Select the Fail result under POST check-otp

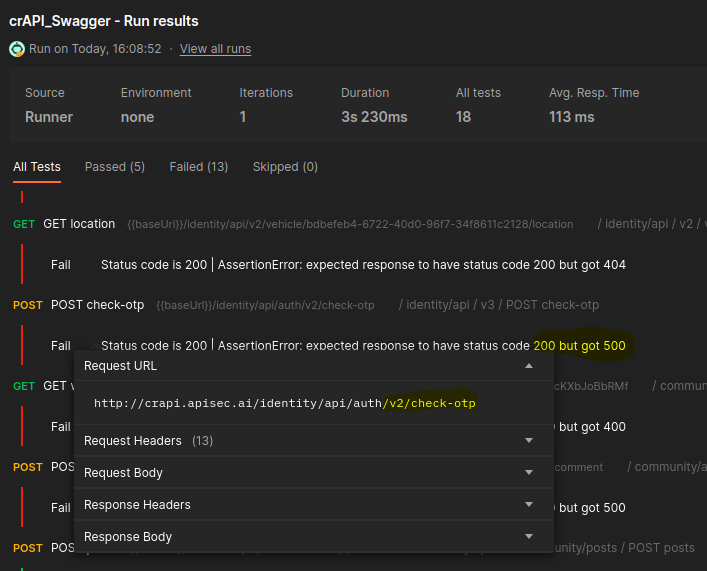coord(61,346)
